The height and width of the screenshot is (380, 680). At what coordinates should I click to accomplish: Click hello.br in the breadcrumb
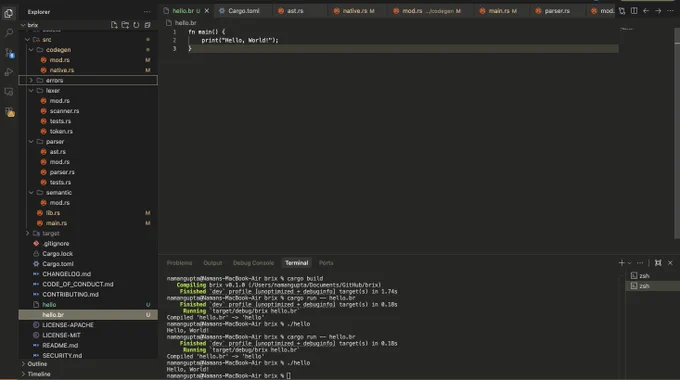pyautogui.click(x=185, y=23)
